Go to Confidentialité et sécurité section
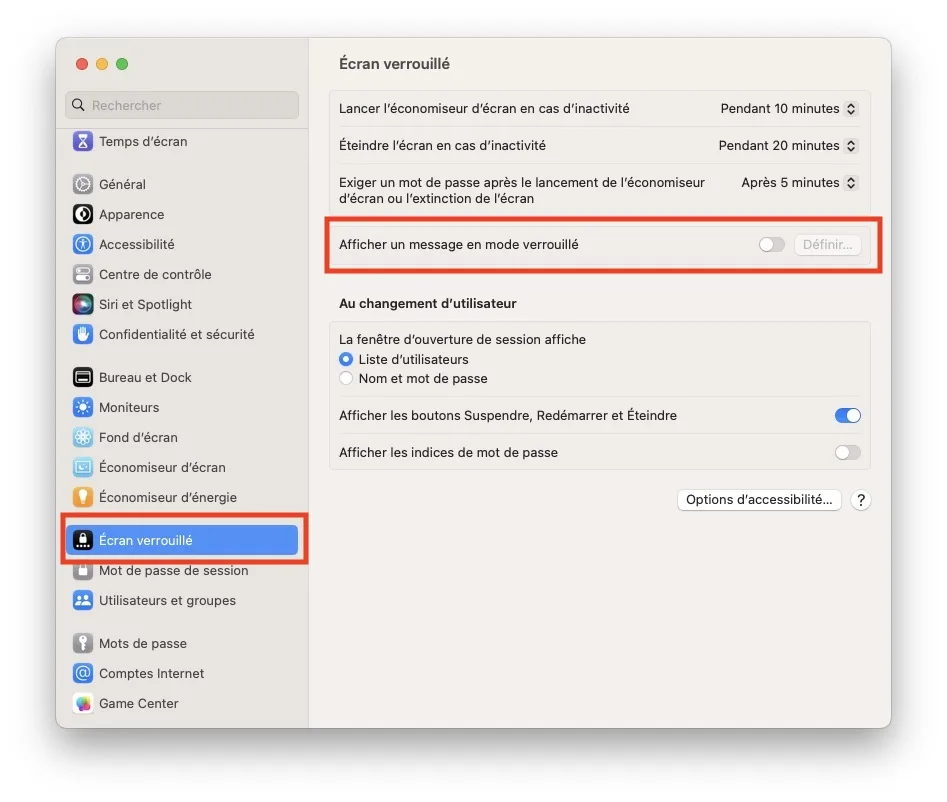Screen dimensions: 947x802 pyautogui.click(x=176, y=334)
